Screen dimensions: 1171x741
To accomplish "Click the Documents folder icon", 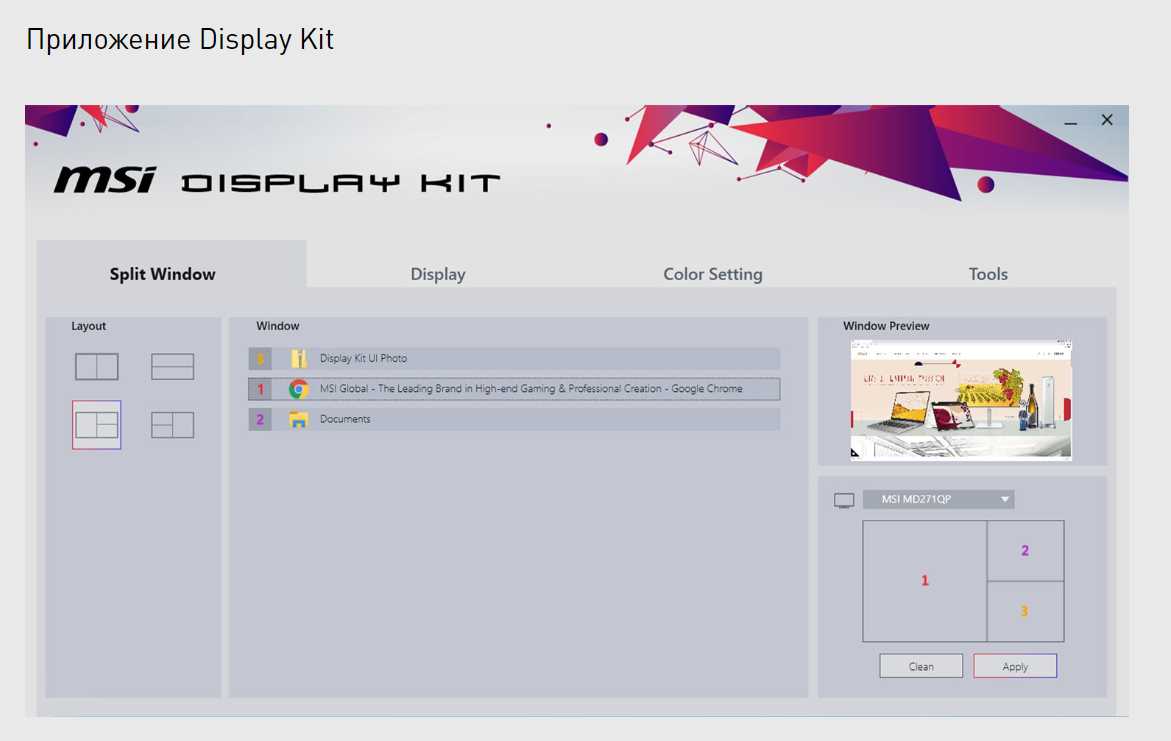I will pyautogui.click(x=298, y=419).
